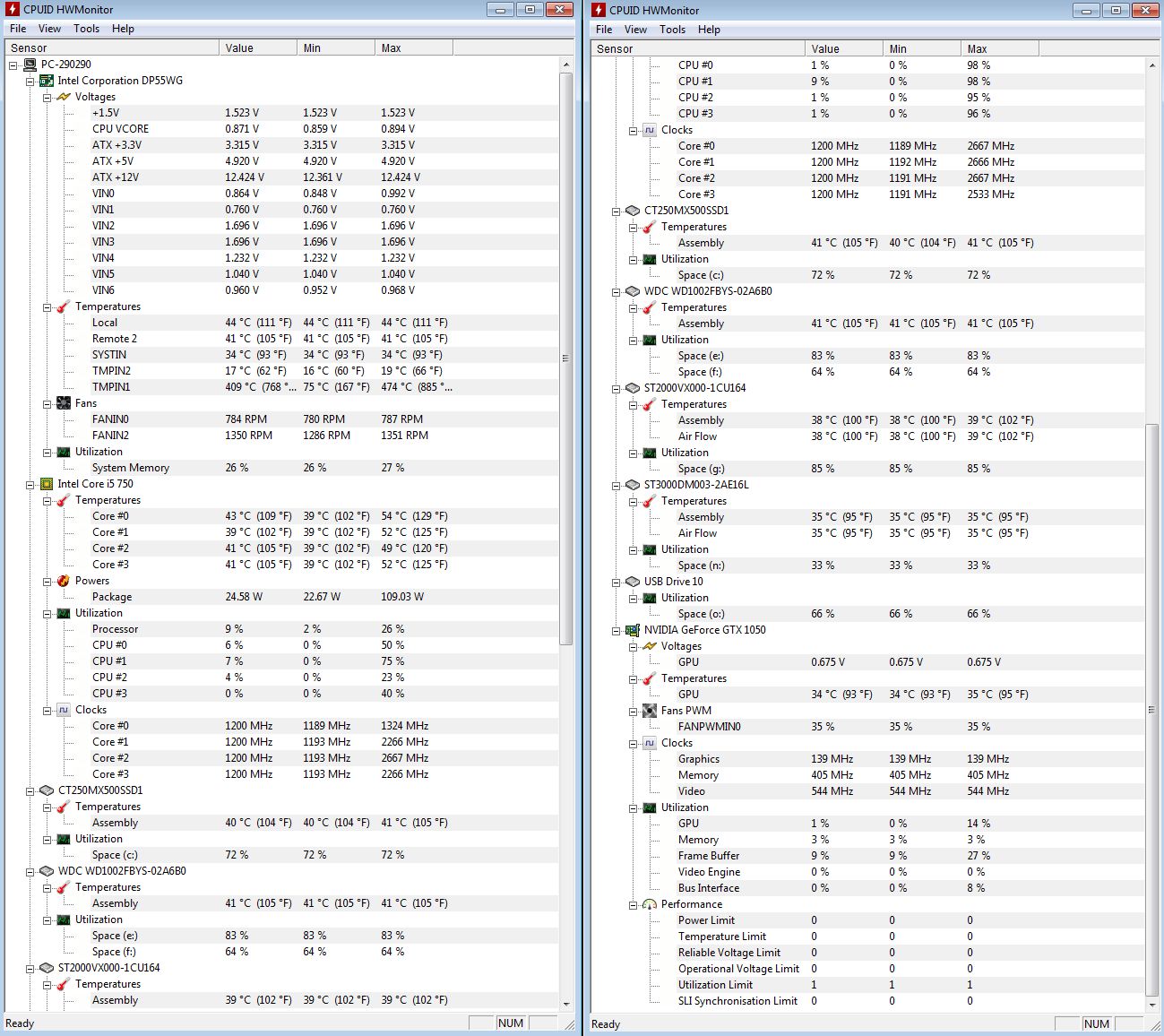Open the Help menu in right HWMonitor window

coord(709,30)
